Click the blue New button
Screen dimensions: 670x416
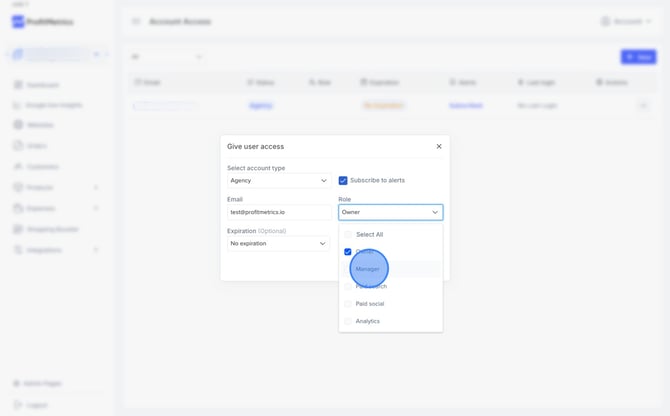coord(638,57)
